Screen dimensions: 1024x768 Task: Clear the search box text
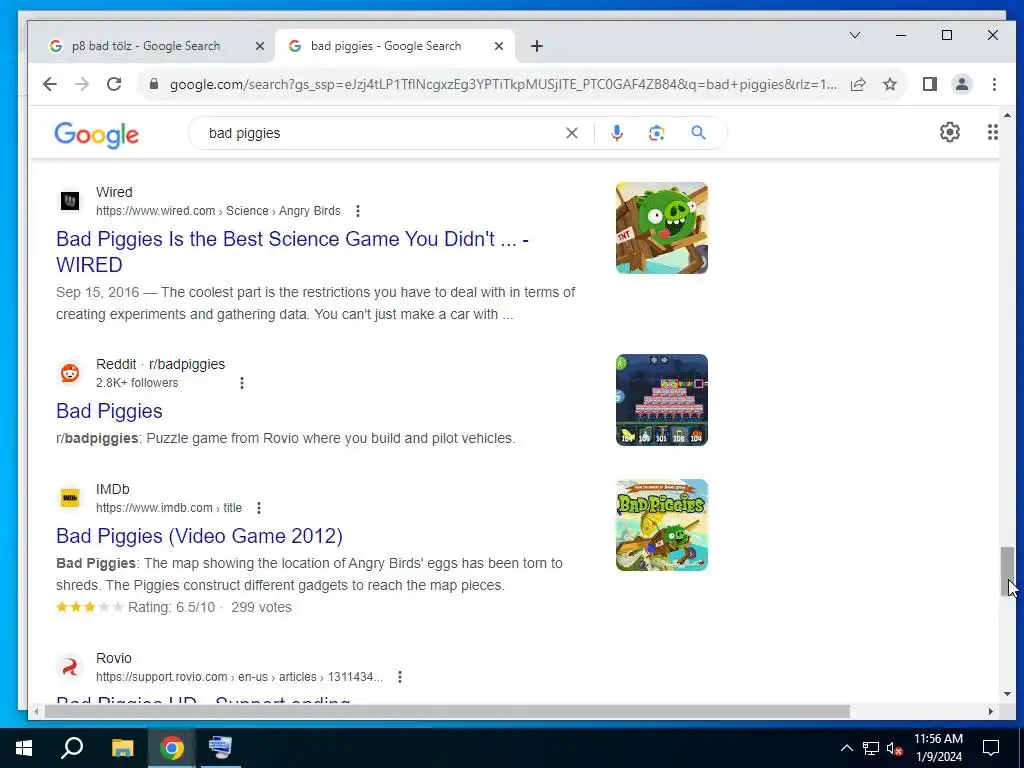click(571, 133)
